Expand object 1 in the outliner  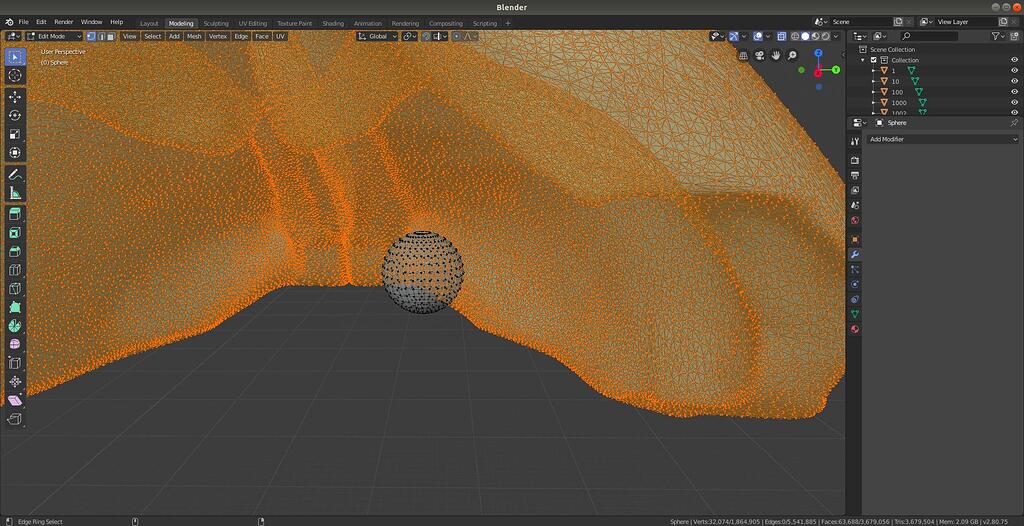click(874, 71)
